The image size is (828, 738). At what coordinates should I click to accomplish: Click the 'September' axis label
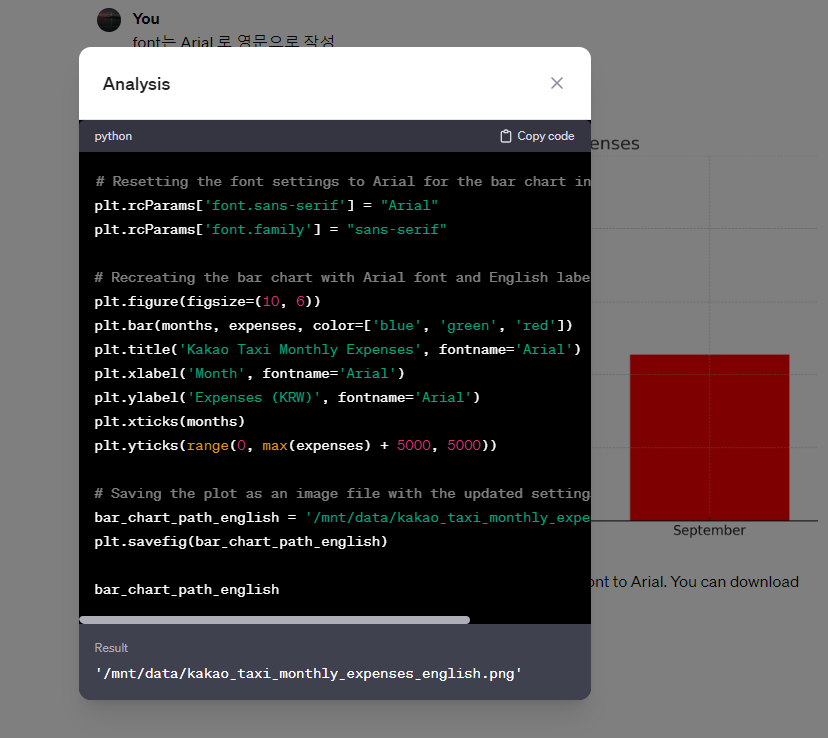[709, 530]
